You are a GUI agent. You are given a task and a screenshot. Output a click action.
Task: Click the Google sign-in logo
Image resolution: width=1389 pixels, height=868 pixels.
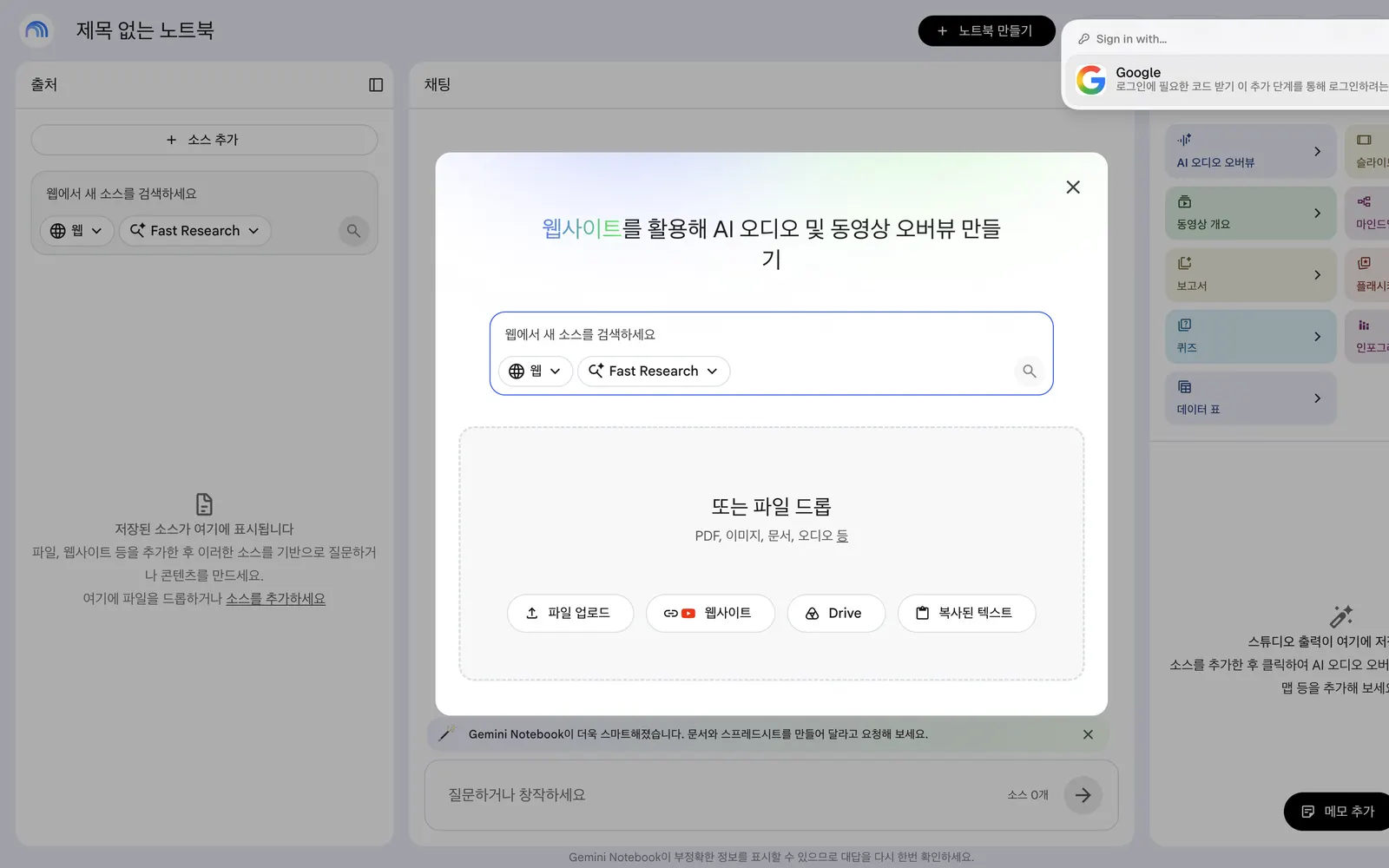[1091, 80]
